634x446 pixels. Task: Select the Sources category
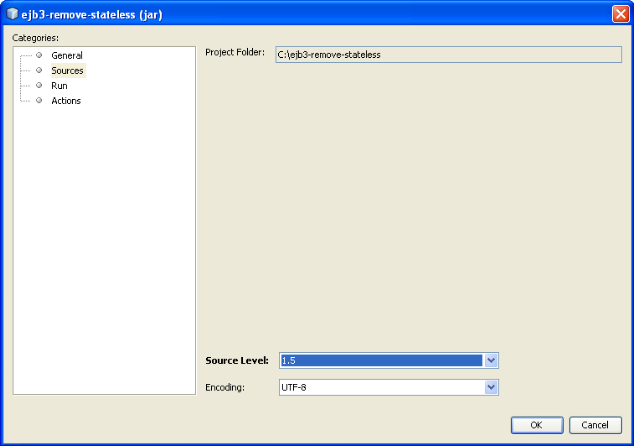tap(68, 70)
